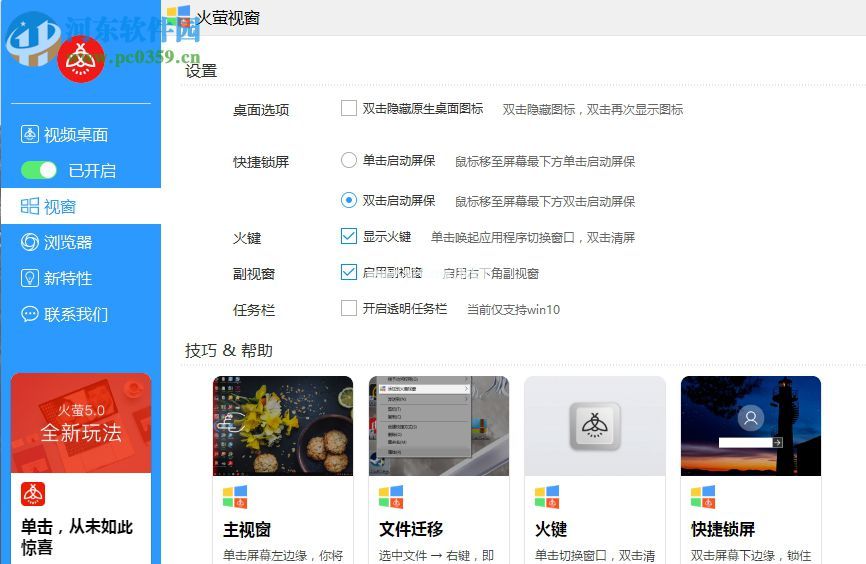Click the 主视窗 card title
Screen dimensions: 866x564
[246, 530]
